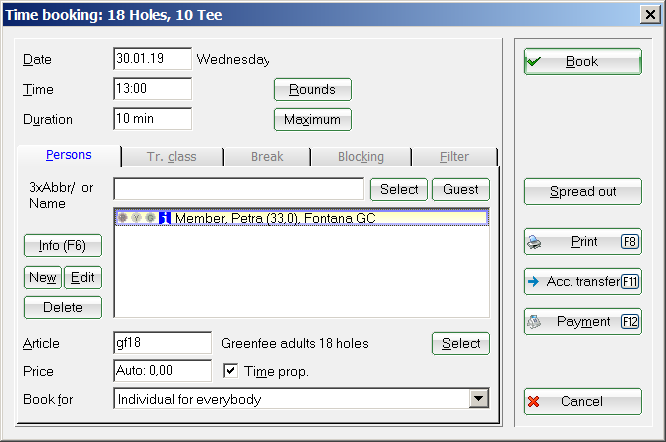This screenshot has width=666, height=442.
Task: Click the Delete button
Action: click(63, 307)
